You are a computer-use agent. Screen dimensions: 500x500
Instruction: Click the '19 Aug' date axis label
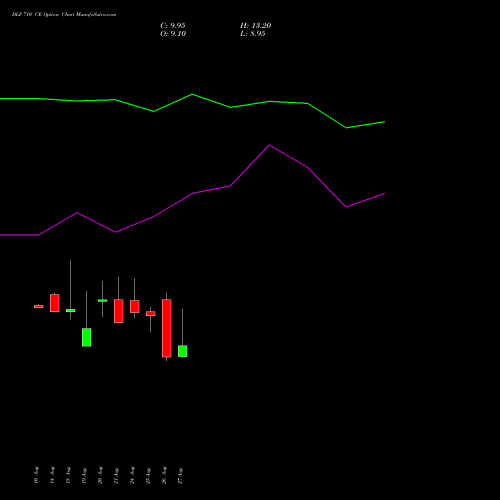pyautogui.click(x=84, y=475)
